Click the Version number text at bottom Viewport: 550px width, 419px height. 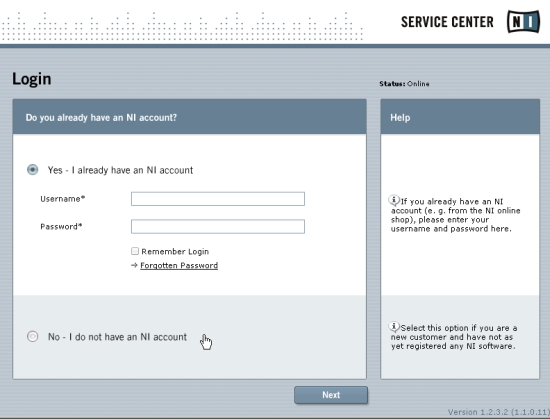[499, 412]
